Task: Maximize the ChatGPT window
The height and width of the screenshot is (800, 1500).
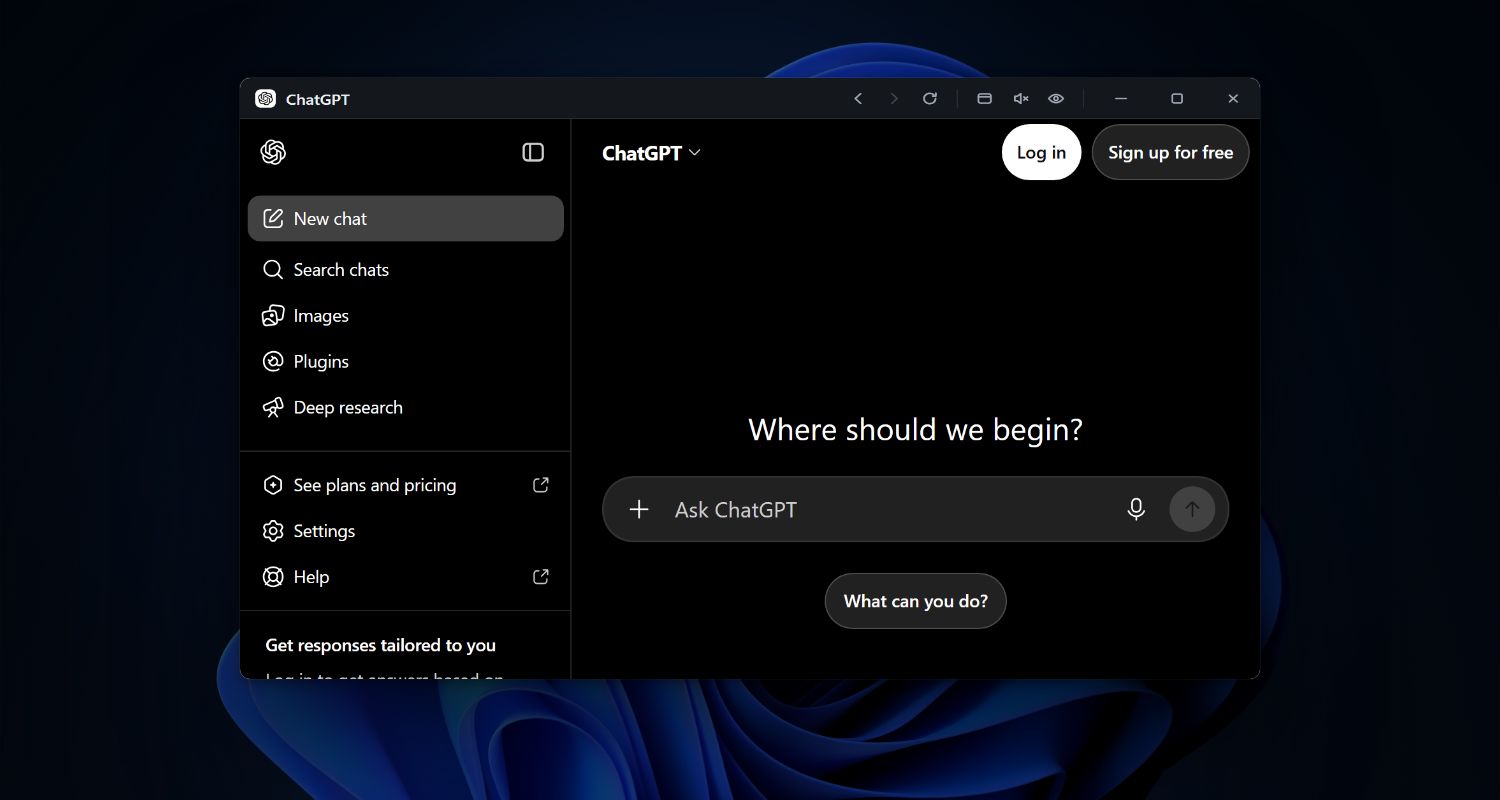Action: [1177, 98]
